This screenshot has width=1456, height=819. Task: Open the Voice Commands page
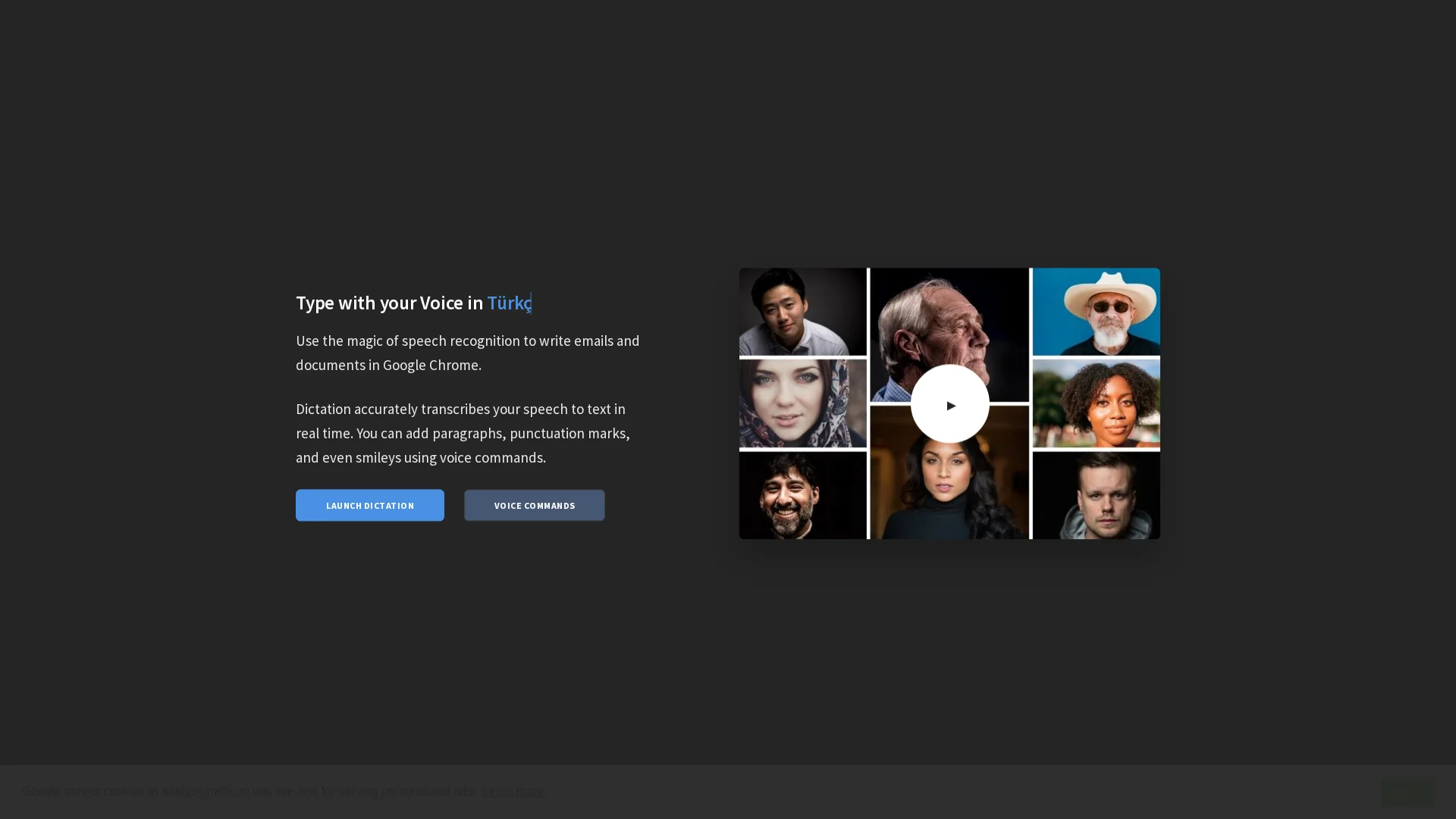(534, 505)
